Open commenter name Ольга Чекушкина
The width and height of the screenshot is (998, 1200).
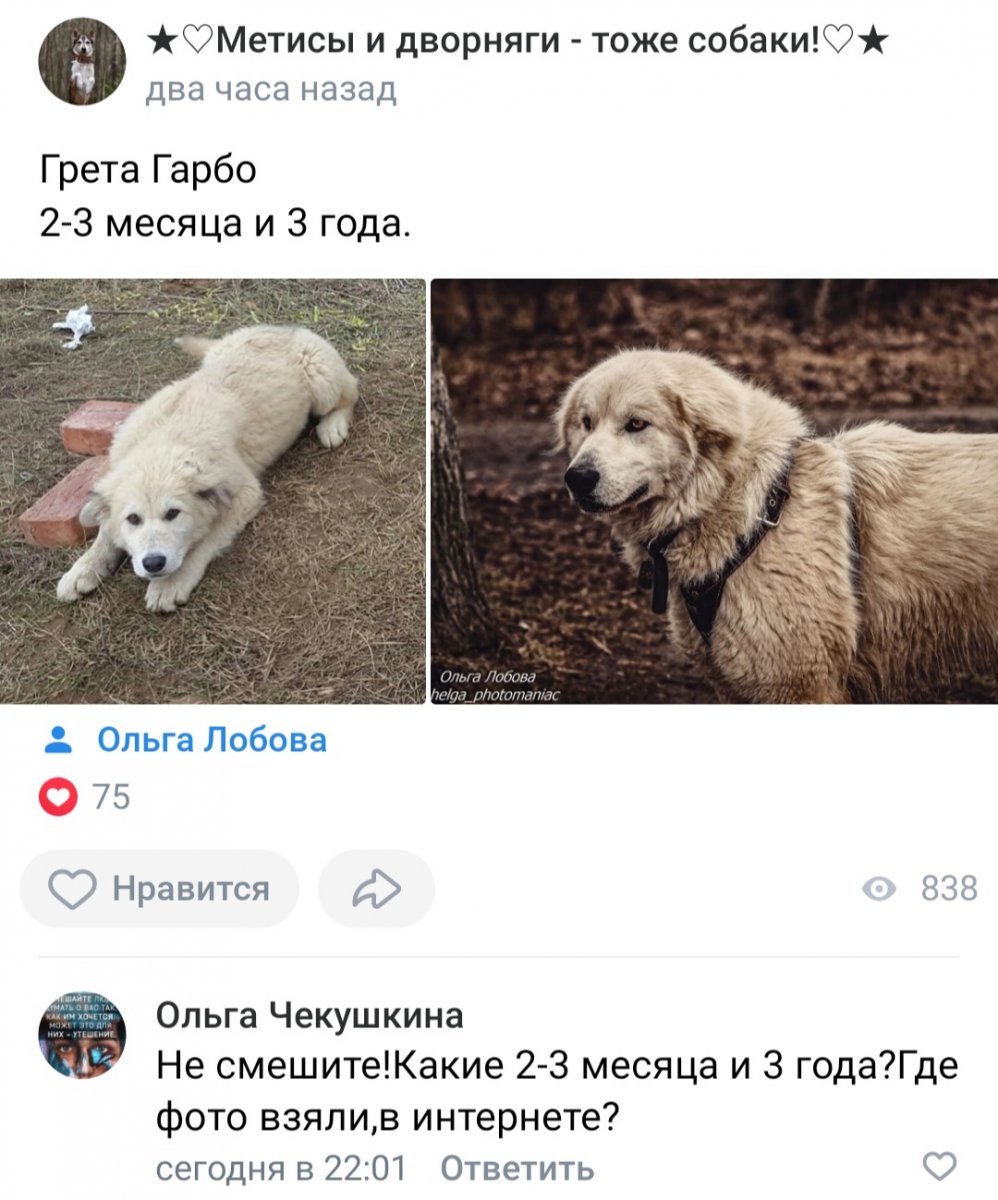coord(310,1015)
